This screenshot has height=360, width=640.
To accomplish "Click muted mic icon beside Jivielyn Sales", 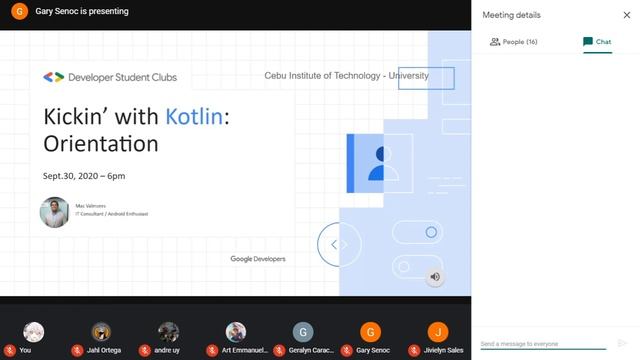I will click(x=414, y=350).
